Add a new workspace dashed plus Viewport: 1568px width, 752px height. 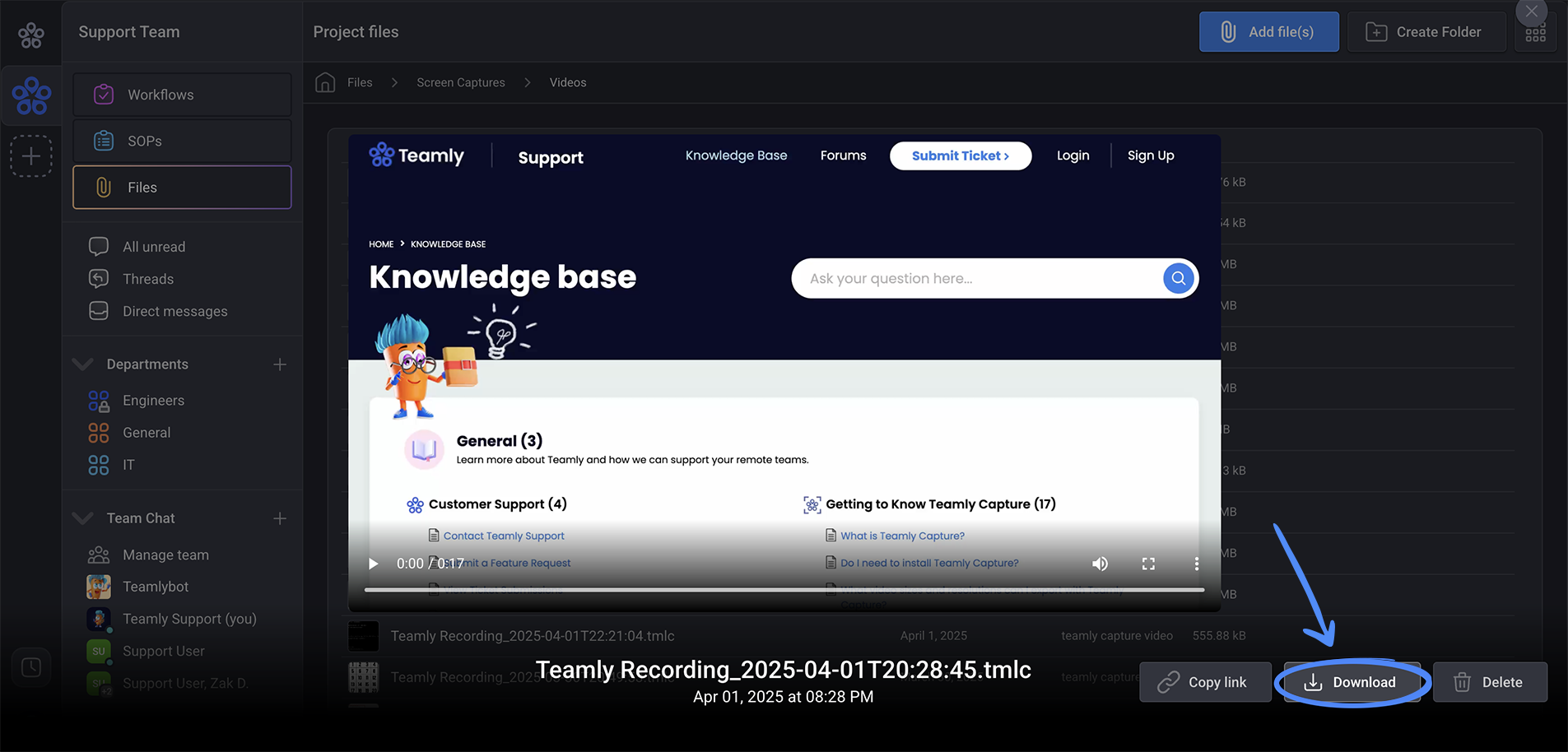(31, 156)
